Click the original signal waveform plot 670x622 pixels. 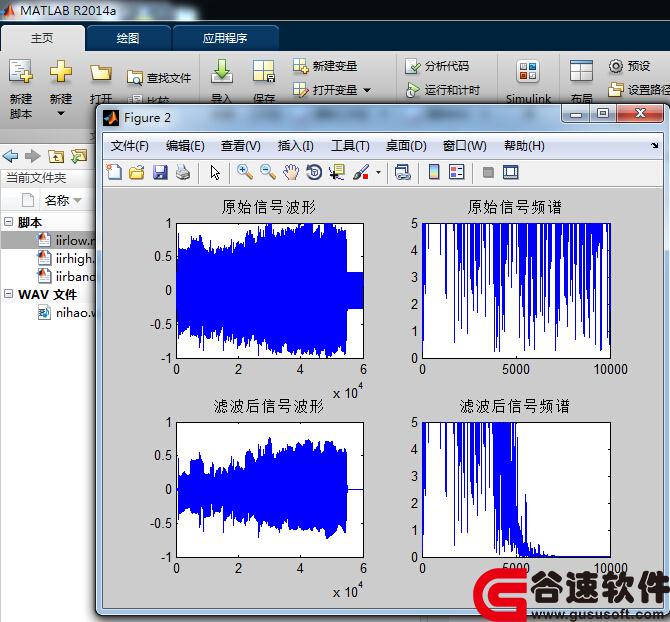click(270, 290)
